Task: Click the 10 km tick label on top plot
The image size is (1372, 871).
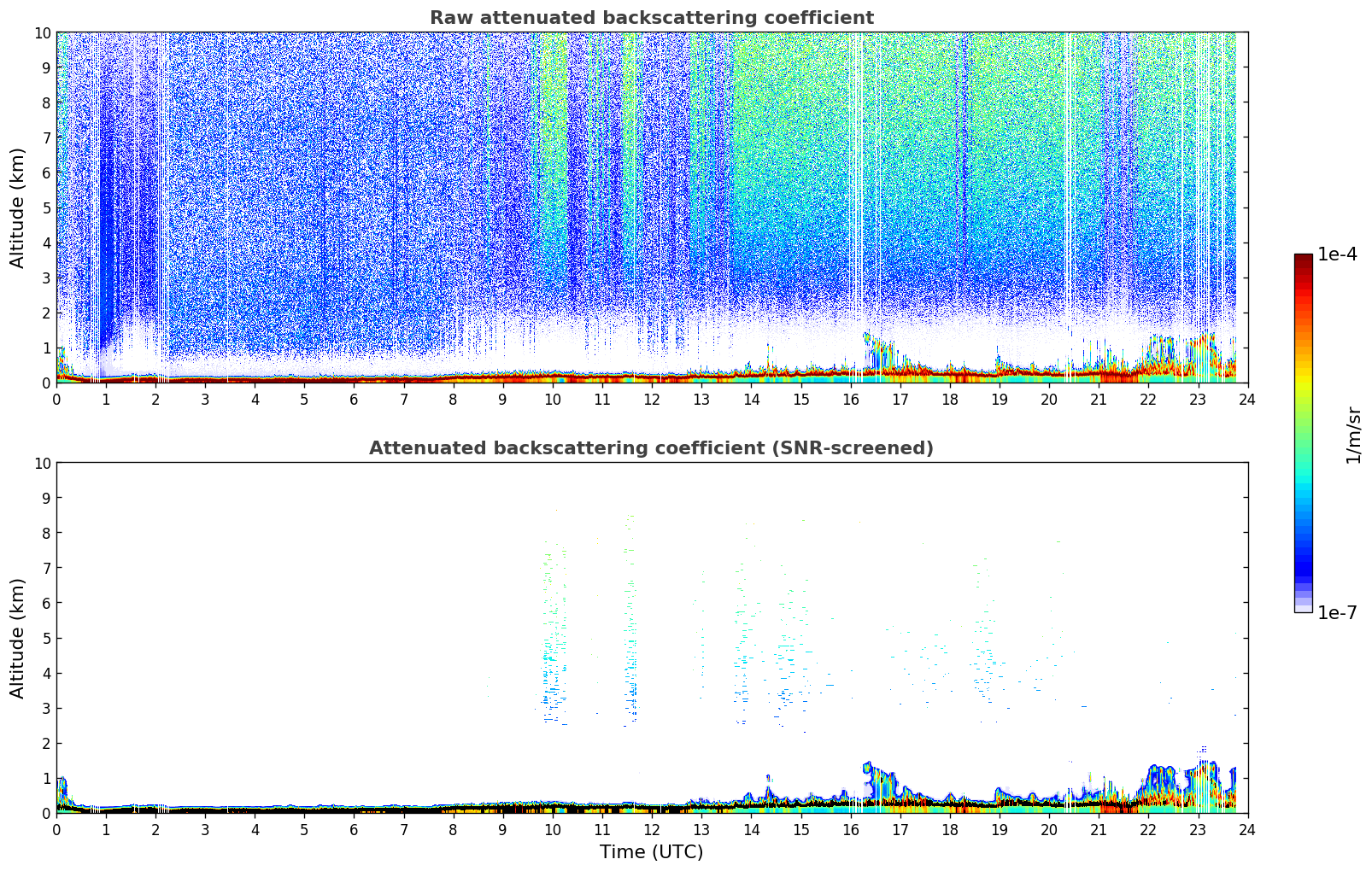Action: pos(42,32)
